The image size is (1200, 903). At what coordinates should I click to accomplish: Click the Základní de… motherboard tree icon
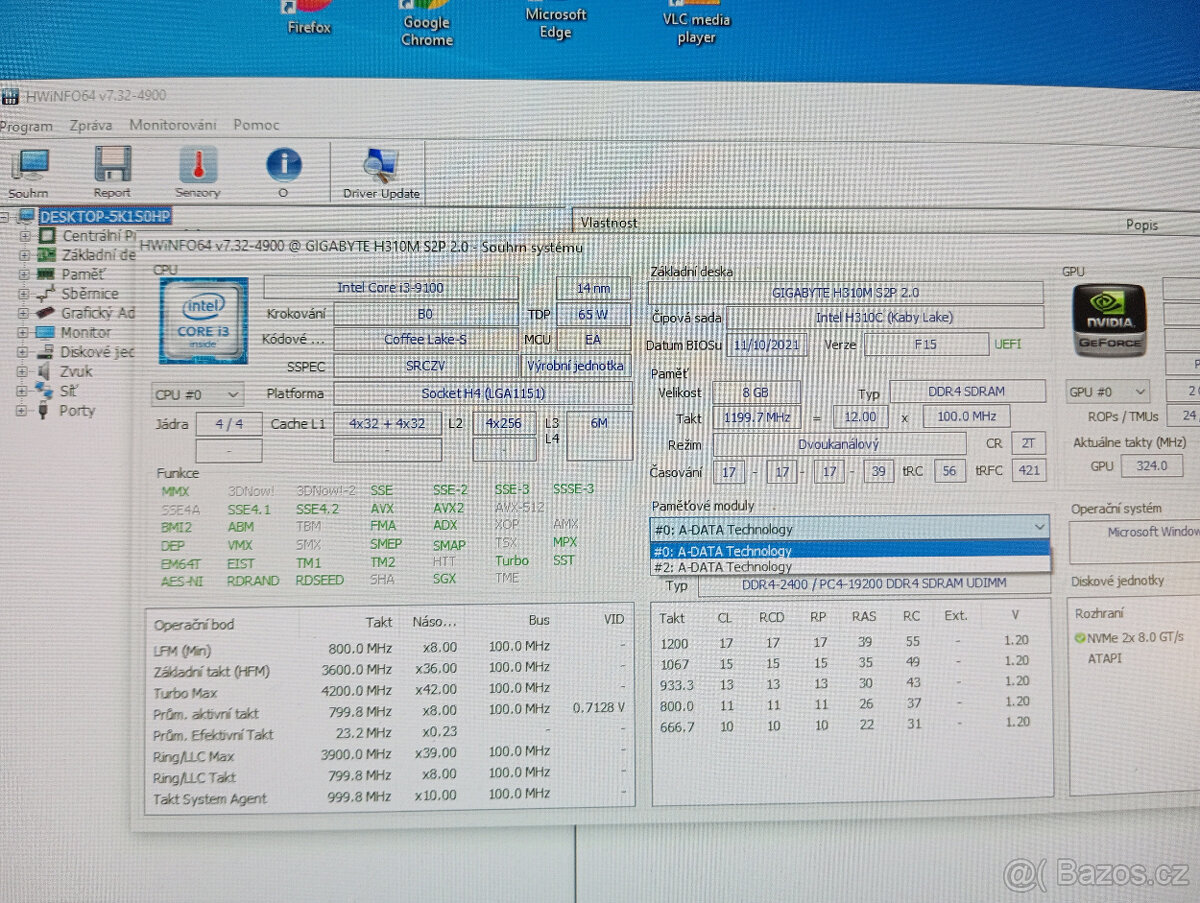click(x=46, y=255)
